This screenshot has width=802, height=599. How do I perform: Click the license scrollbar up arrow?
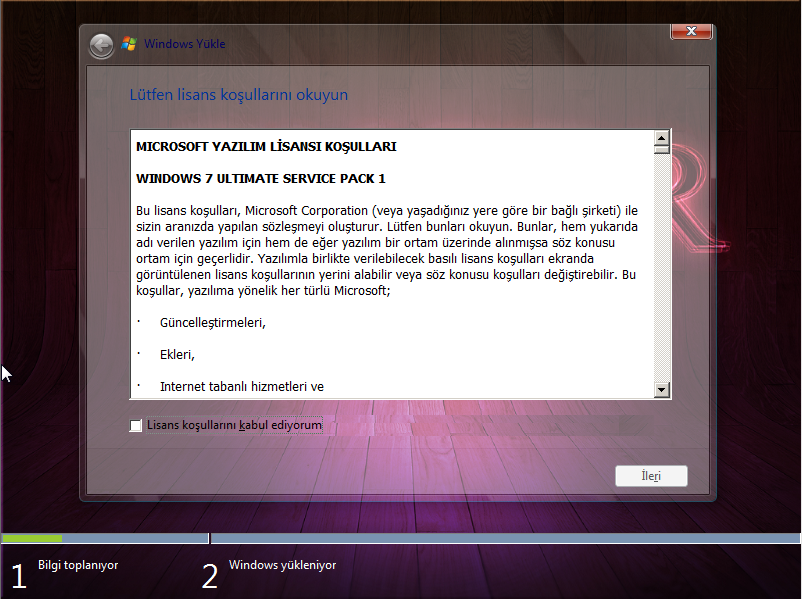pyautogui.click(x=661, y=138)
